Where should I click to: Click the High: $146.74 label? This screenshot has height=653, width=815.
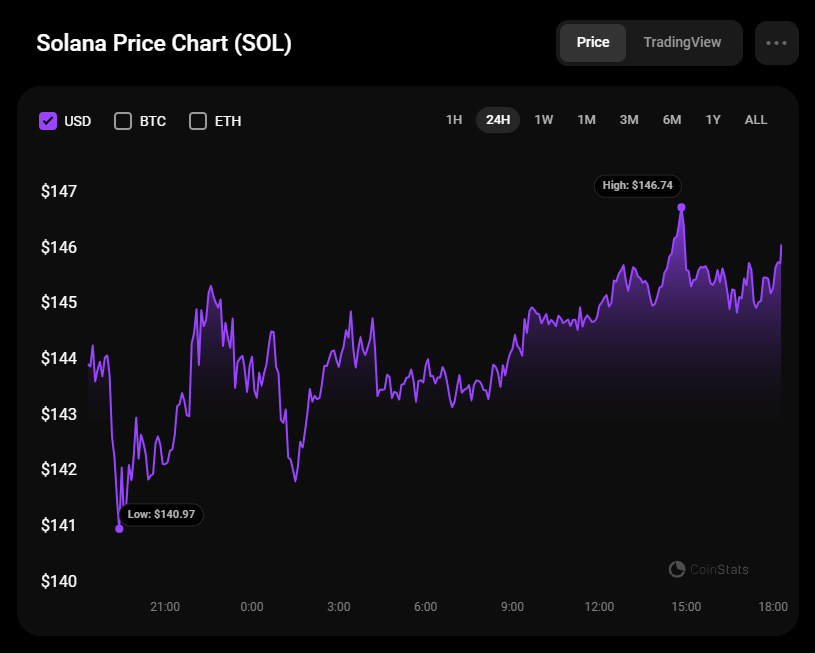[x=638, y=185]
